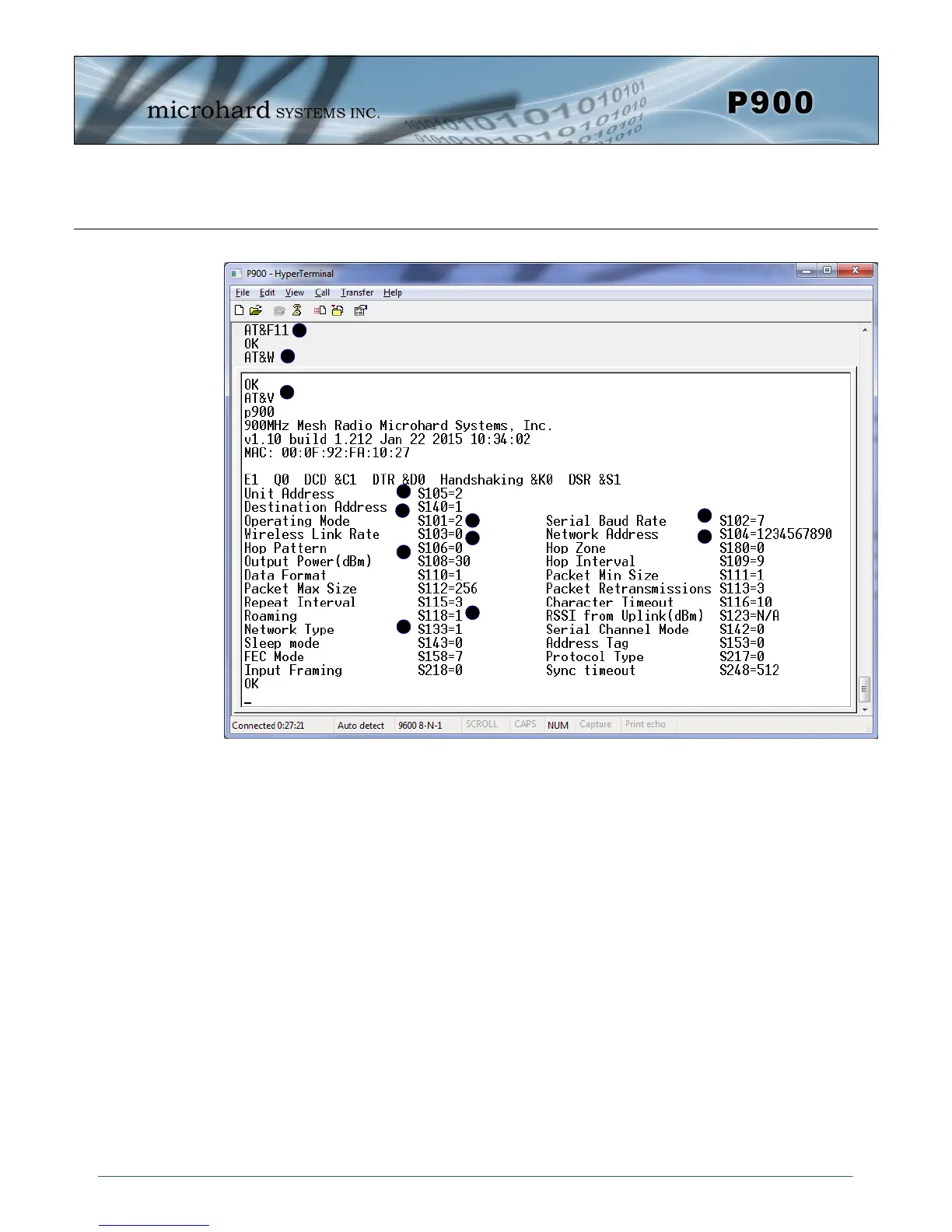
Task: Click '900MHz Mesh Radio Microhard Systems, Inc.' line
Action: click(398, 425)
